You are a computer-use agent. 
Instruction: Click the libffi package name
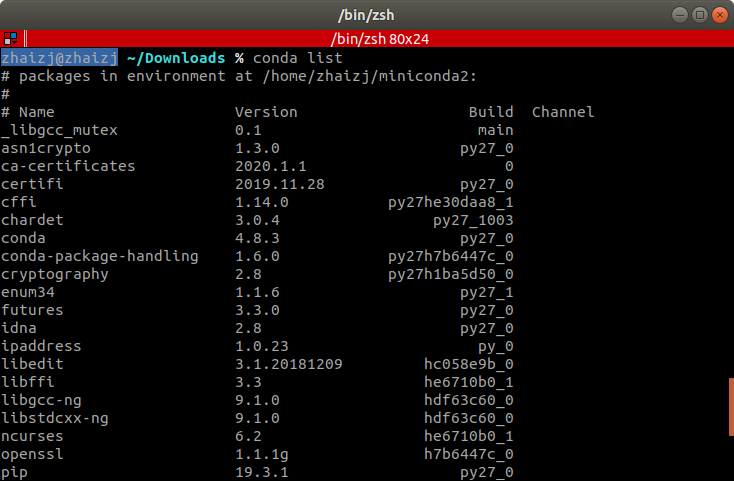(x=28, y=382)
